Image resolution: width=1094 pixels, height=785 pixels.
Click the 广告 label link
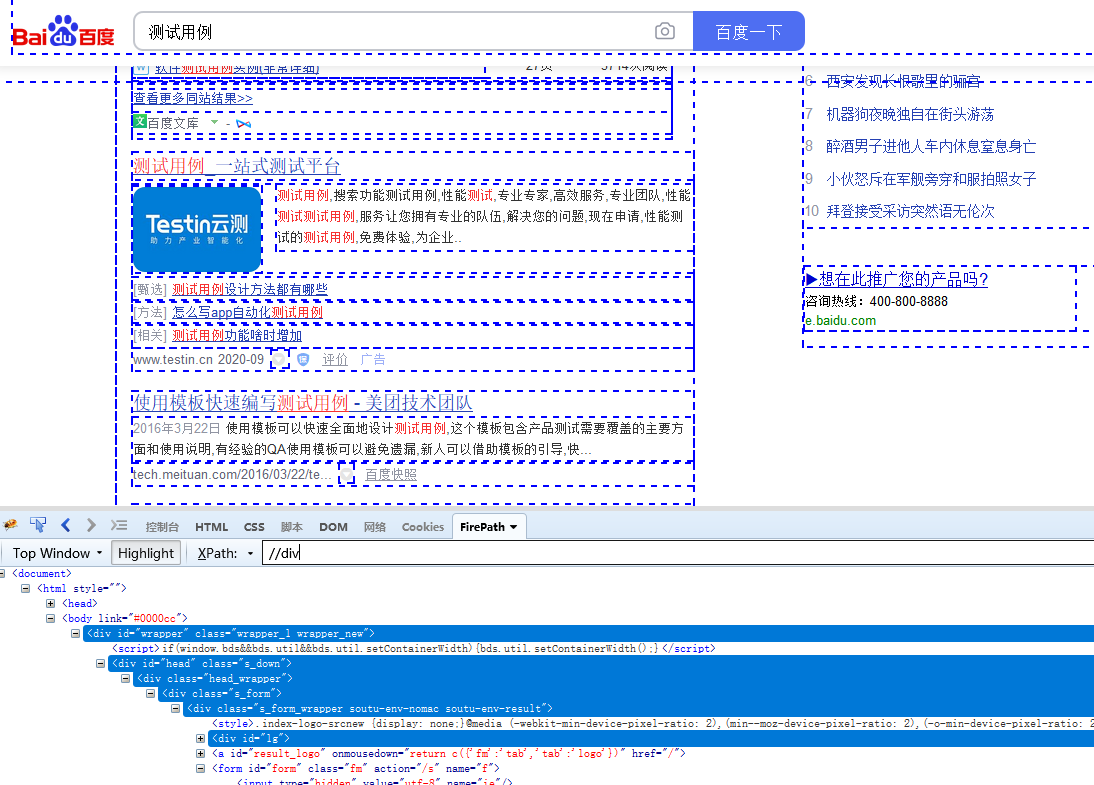tap(373, 359)
